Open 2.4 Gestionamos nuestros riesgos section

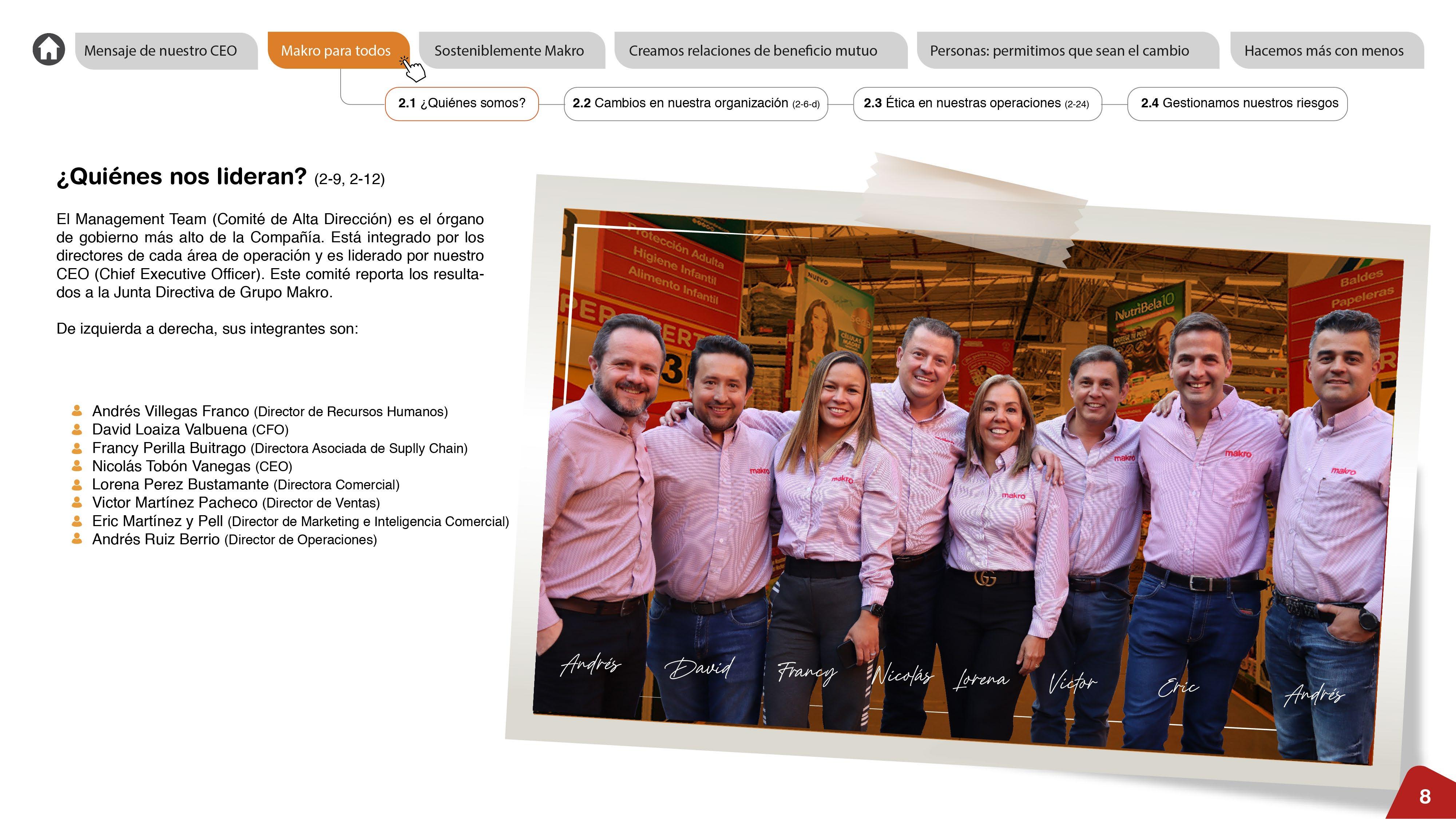click(x=1237, y=103)
